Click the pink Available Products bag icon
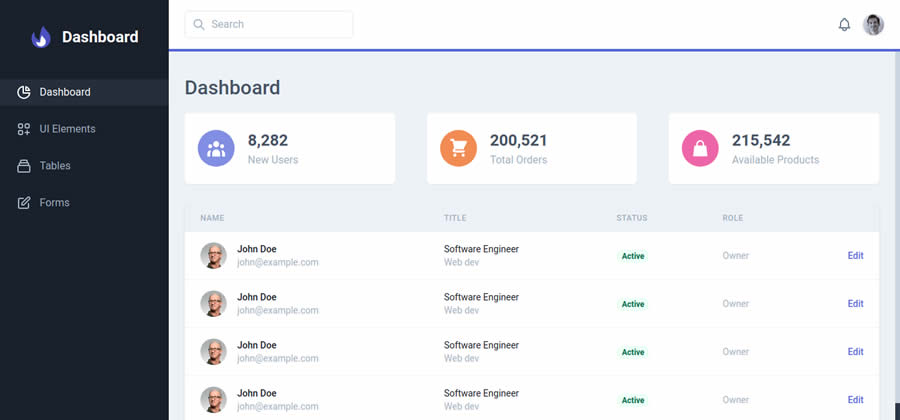This screenshot has height=420, width=900. click(701, 148)
